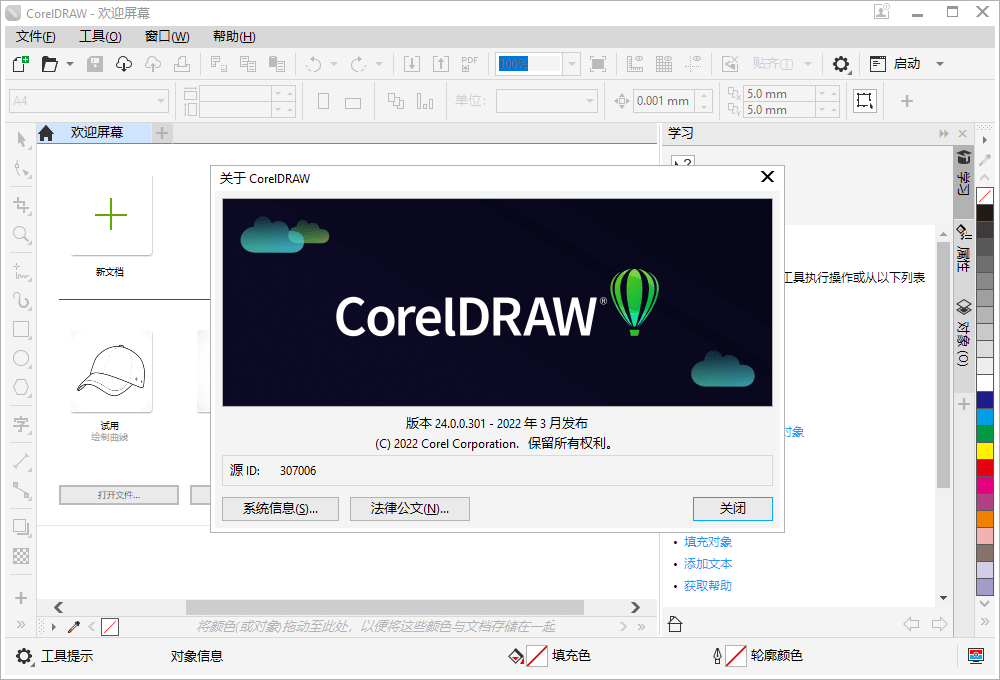1000x680 pixels.
Task: Click the Import icon in the toolbar
Action: pyautogui.click(x=411, y=63)
